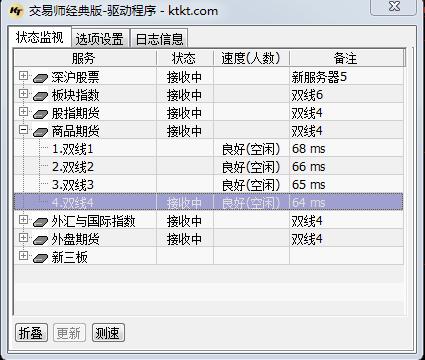
Task: Open the 日志信息 tab
Action: pos(160,39)
